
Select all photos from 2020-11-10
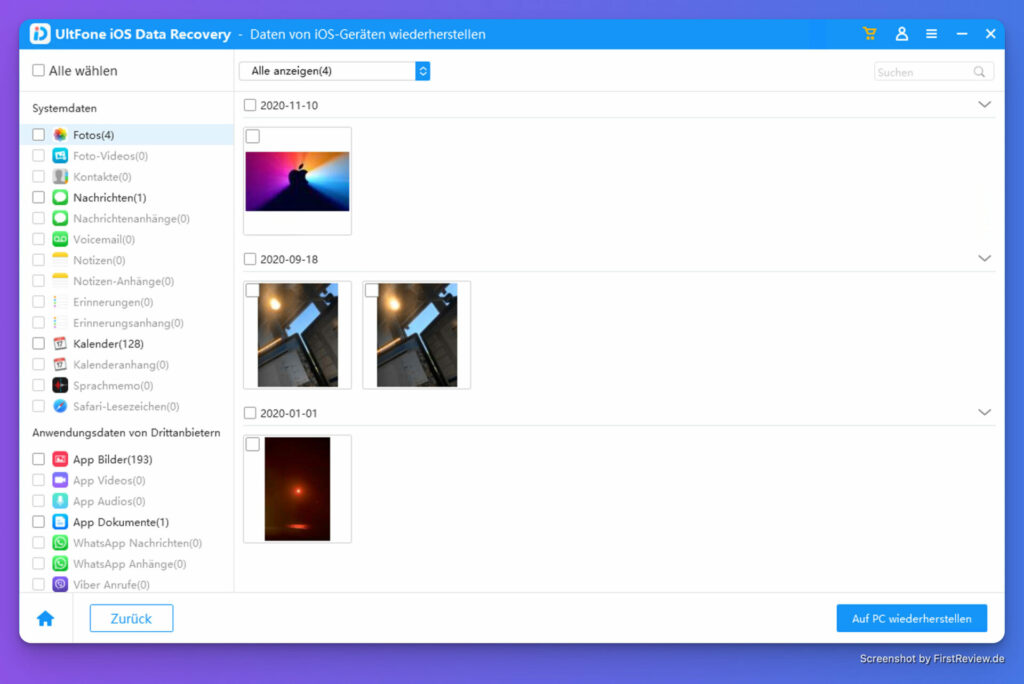click(x=249, y=105)
